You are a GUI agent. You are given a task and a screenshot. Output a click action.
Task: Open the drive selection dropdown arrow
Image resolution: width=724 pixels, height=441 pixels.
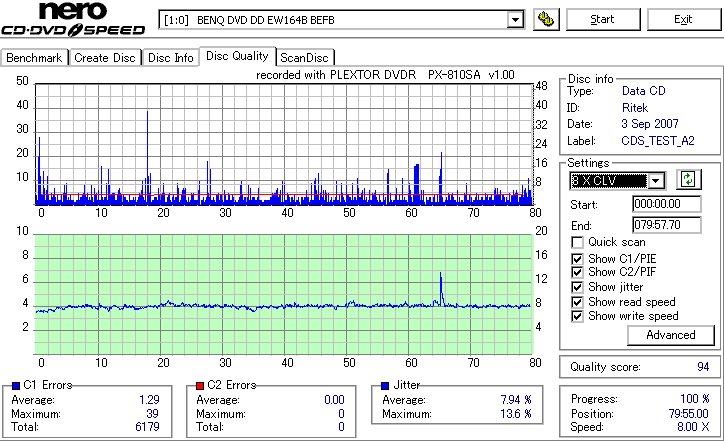[x=515, y=20]
